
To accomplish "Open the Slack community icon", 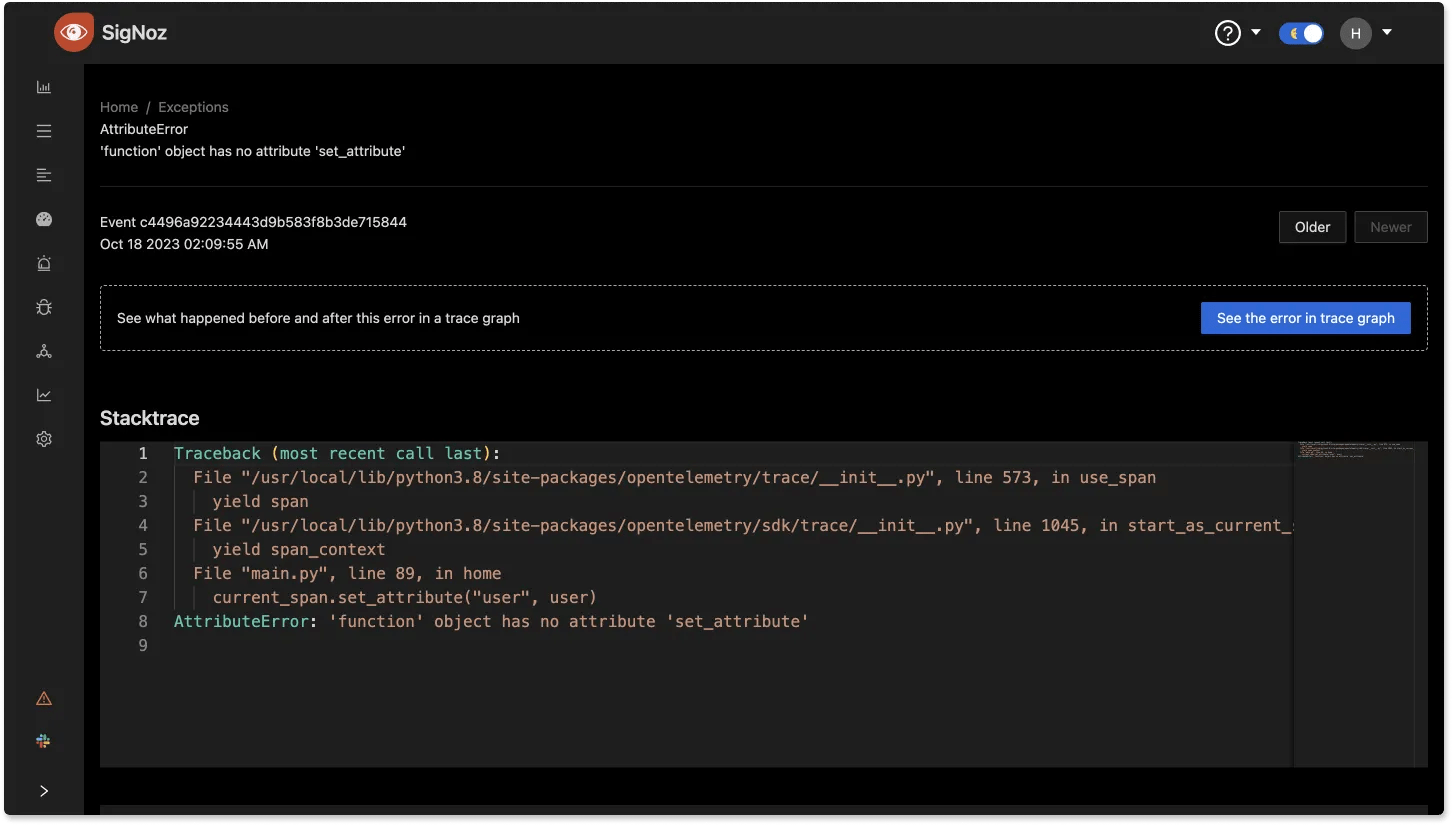I will tap(43, 741).
